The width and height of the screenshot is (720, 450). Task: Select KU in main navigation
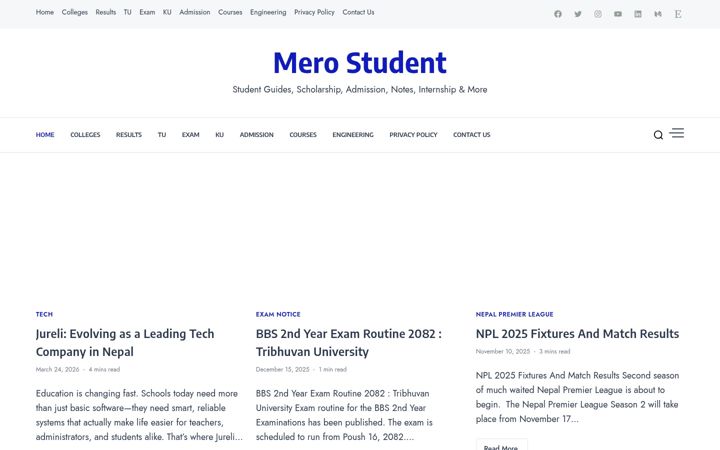coord(219,135)
